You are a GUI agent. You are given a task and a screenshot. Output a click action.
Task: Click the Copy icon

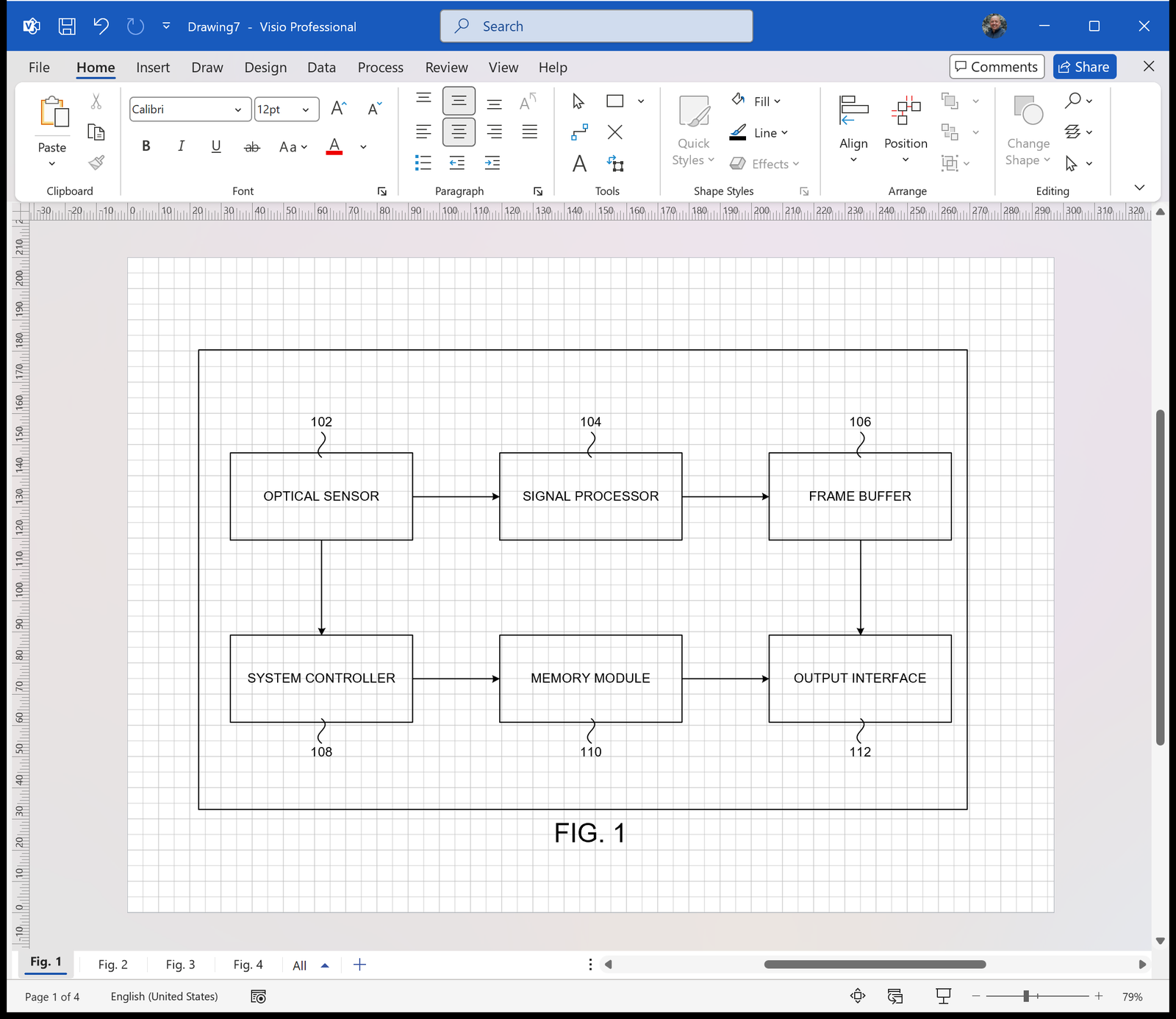[96, 132]
